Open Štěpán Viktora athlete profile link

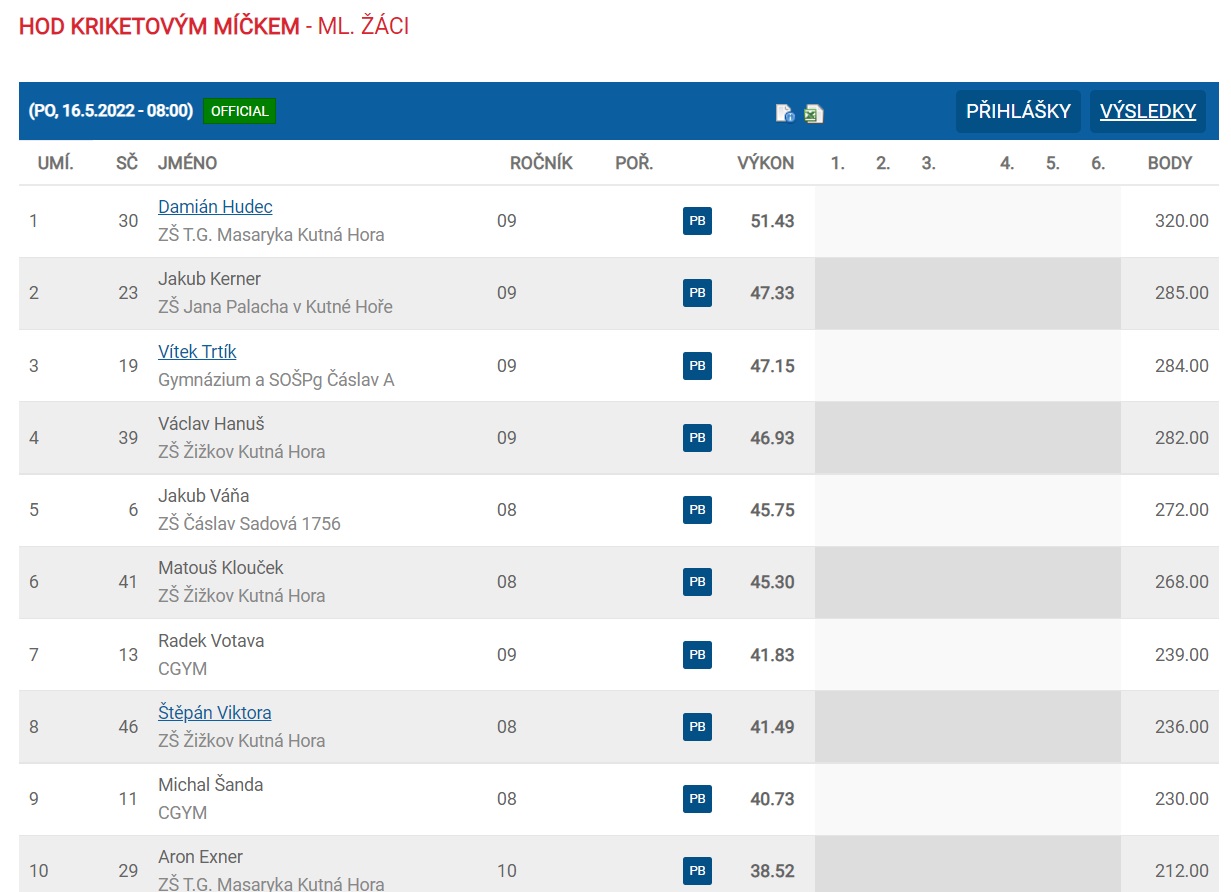214,713
